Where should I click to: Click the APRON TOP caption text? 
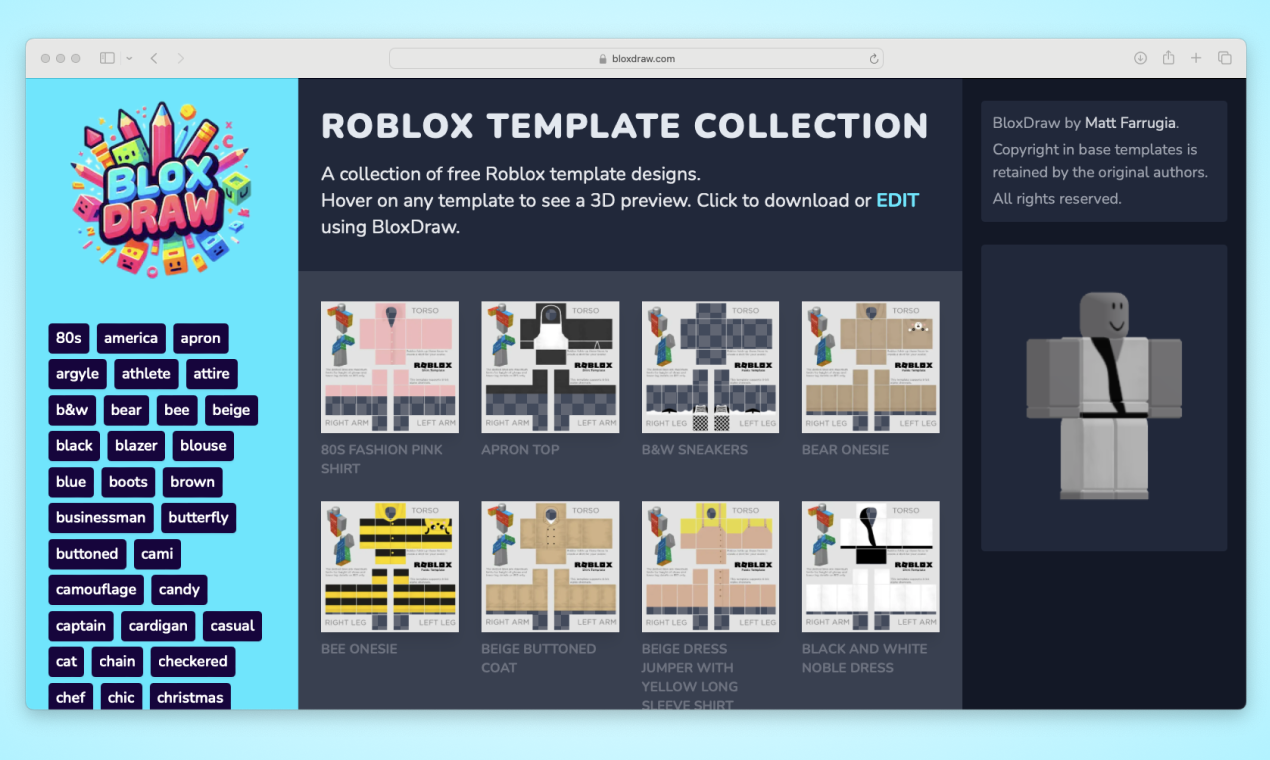520,450
